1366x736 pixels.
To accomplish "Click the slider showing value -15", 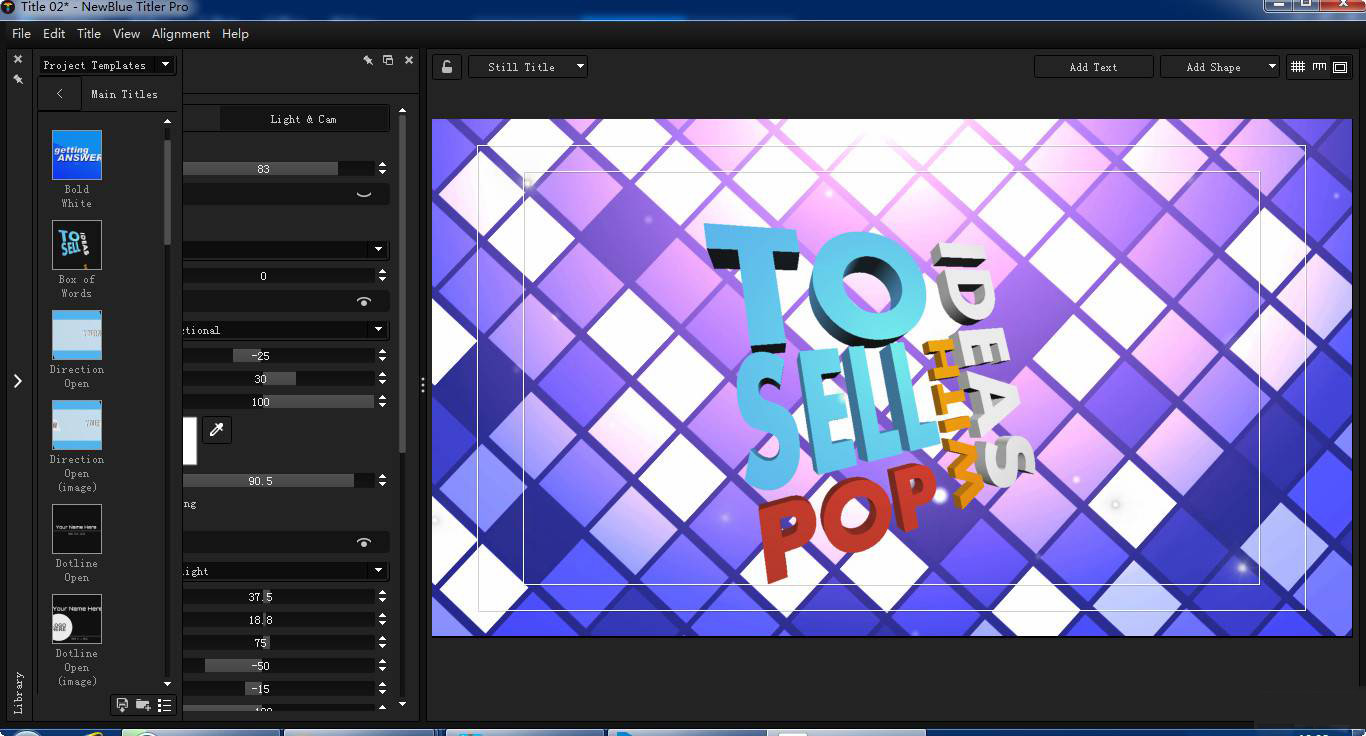I will pos(278,689).
